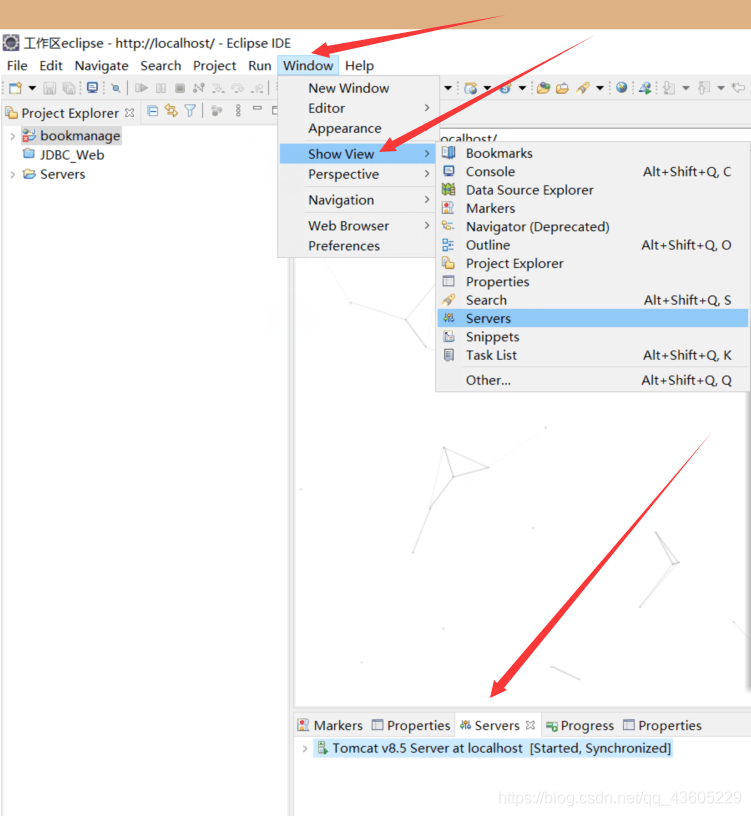This screenshot has height=816, width=751.
Task: Minimize the Project Explorer view
Action: (257, 108)
